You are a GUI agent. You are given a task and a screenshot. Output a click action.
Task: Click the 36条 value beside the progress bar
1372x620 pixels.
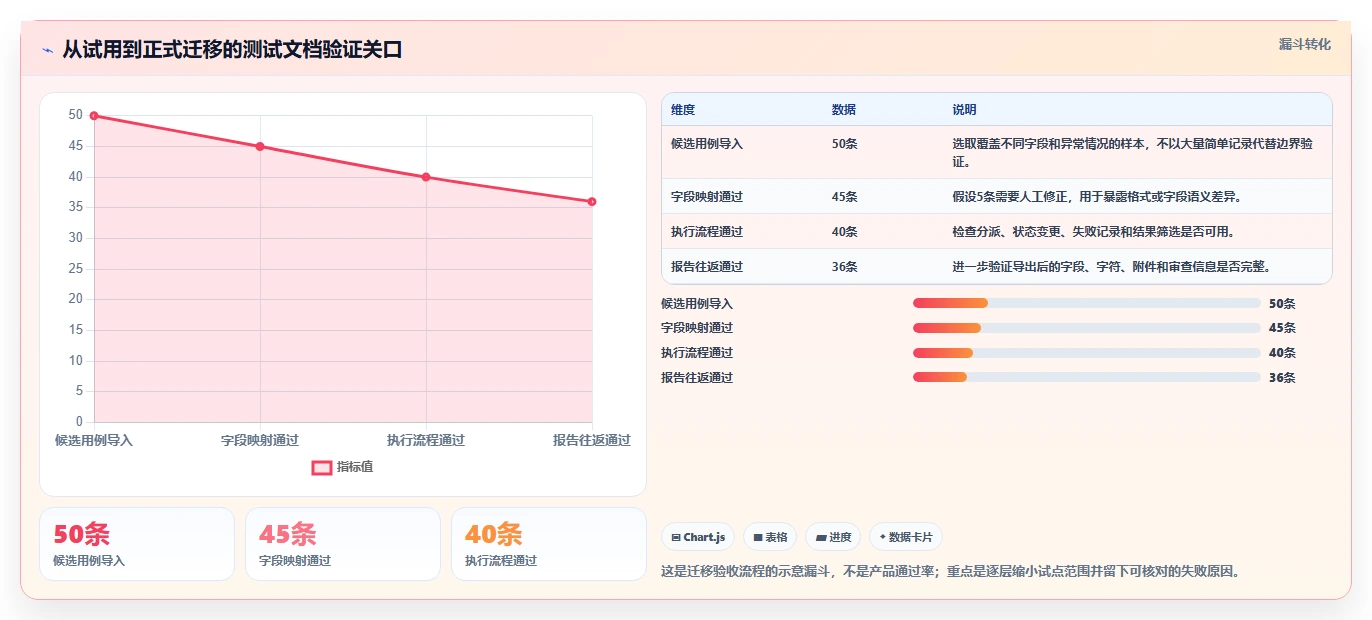click(x=1282, y=378)
